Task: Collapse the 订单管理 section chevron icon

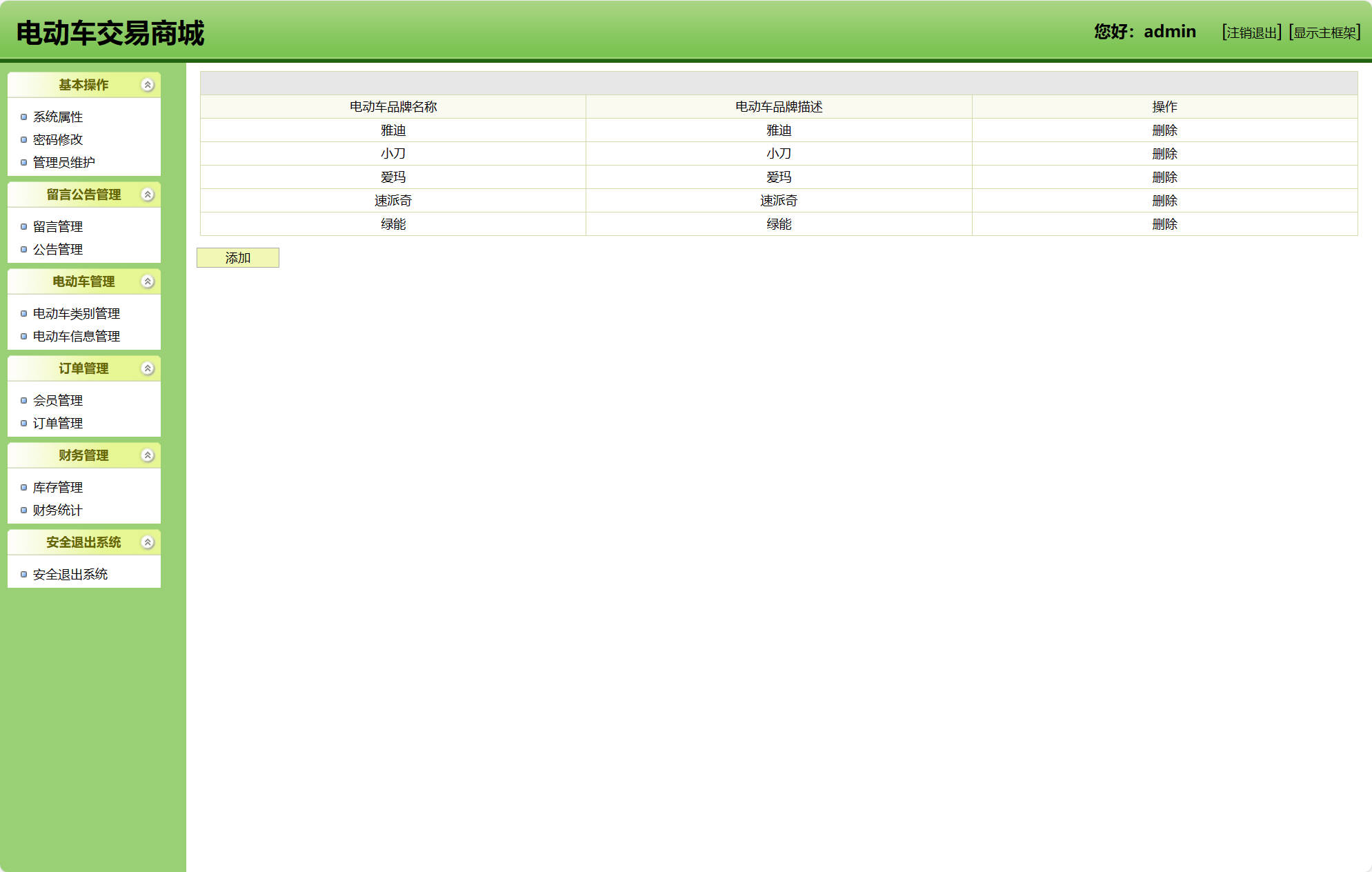Action: (148, 368)
